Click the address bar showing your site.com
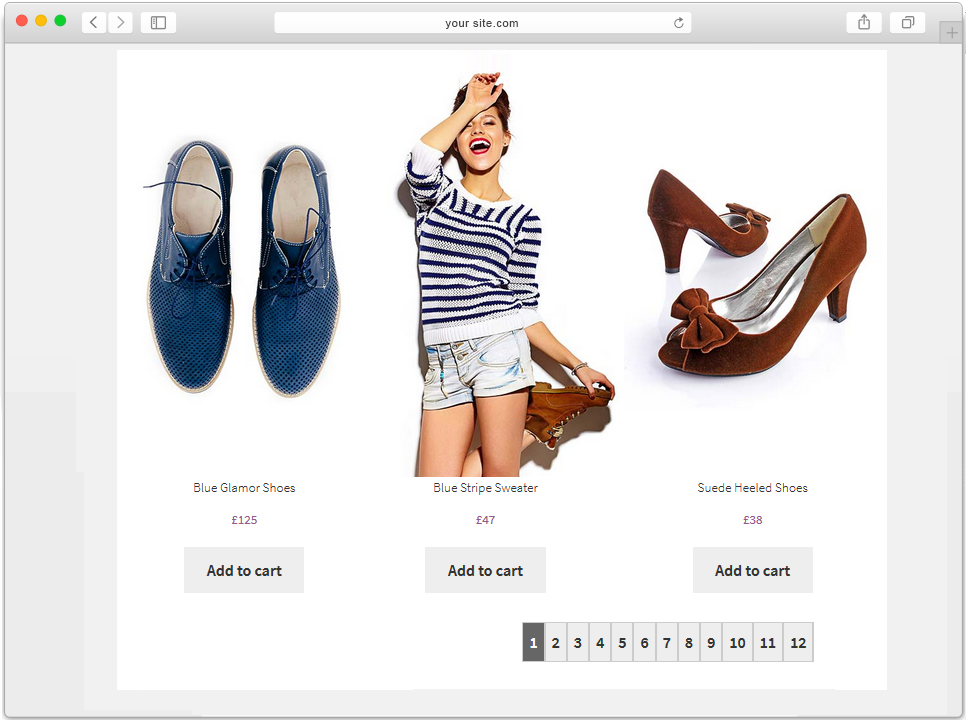Screen dimensions: 966x723 pos(482,23)
